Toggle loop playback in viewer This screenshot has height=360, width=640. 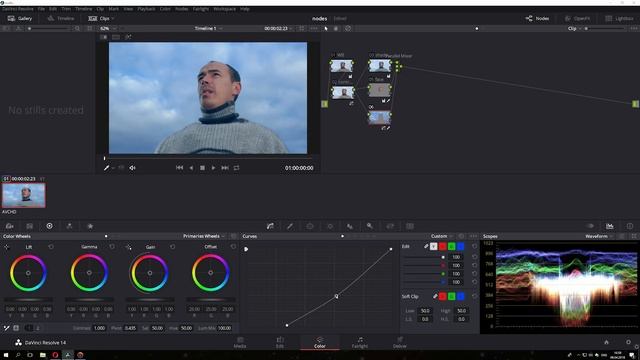pyautogui.click(x=236, y=168)
